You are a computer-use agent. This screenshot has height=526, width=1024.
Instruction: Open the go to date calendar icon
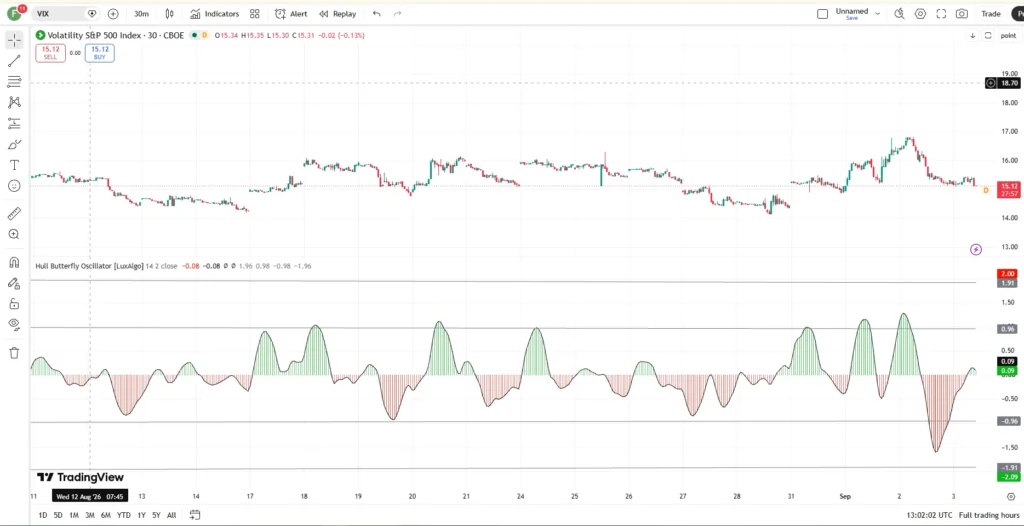[195, 515]
